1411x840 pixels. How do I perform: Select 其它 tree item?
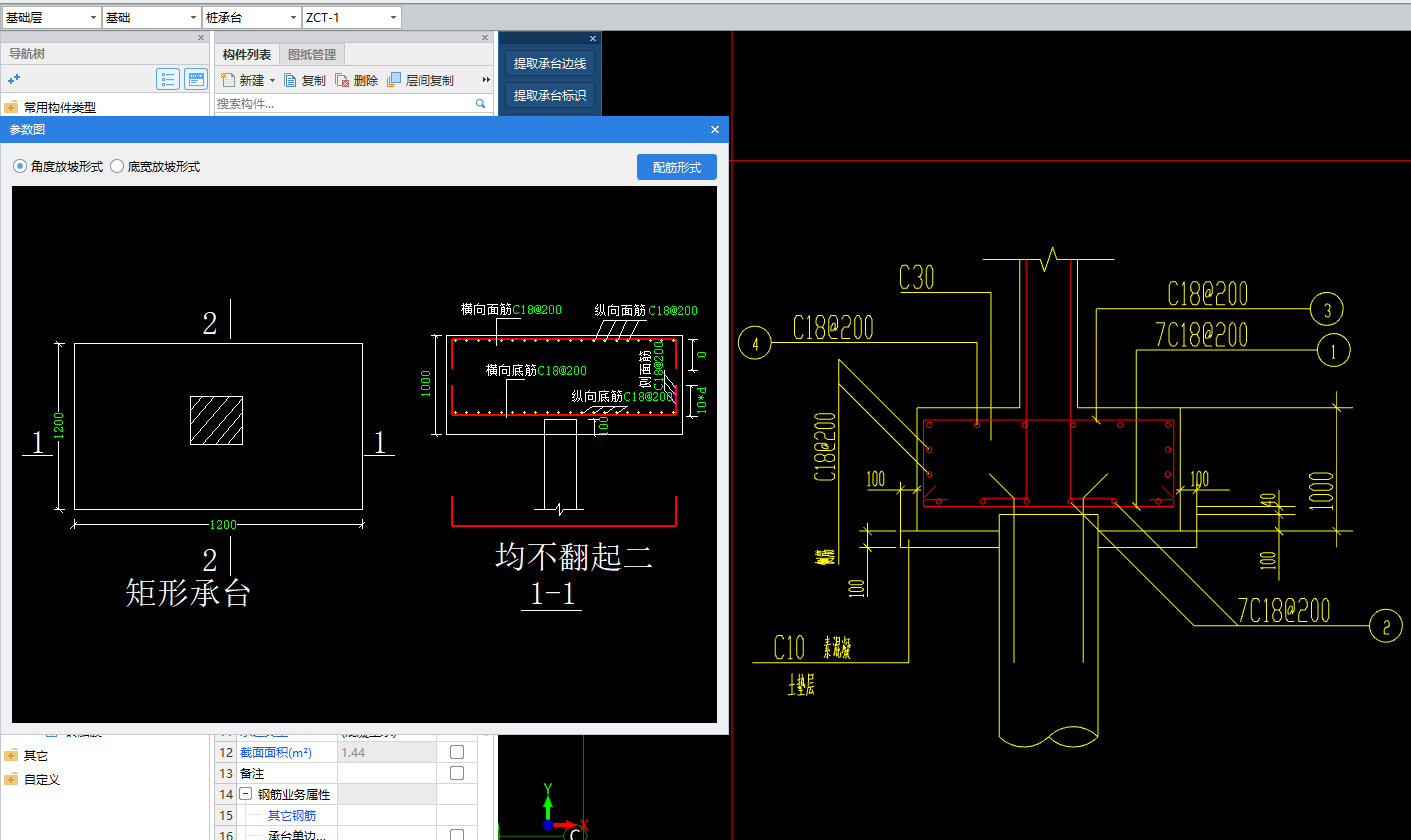[36, 755]
